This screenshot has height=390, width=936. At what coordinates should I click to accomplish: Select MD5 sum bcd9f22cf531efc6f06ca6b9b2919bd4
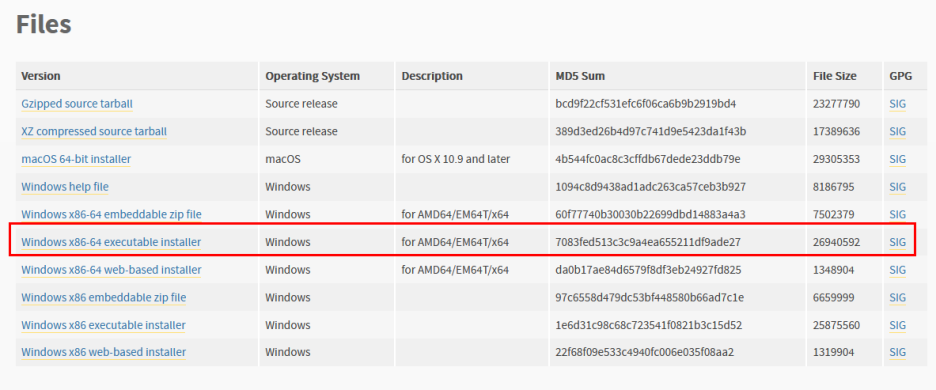pyautogui.click(x=646, y=104)
